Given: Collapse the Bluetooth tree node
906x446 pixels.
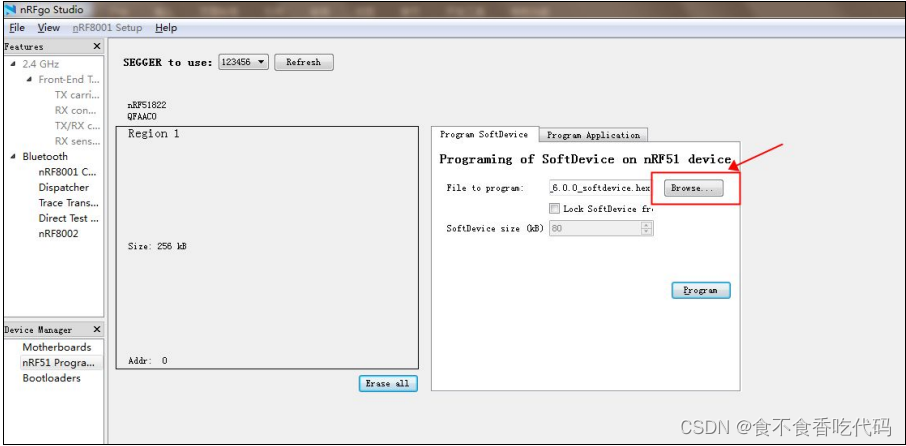Looking at the screenshot, I should [x=13, y=157].
